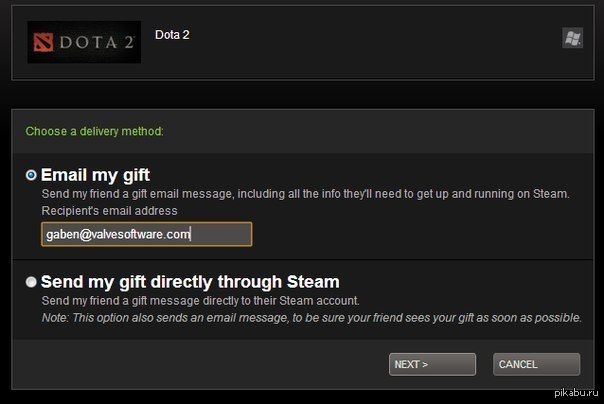
Task: Click the DOTA 2 wordmark in banner
Action: pyautogui.click(x=97, y=42)
